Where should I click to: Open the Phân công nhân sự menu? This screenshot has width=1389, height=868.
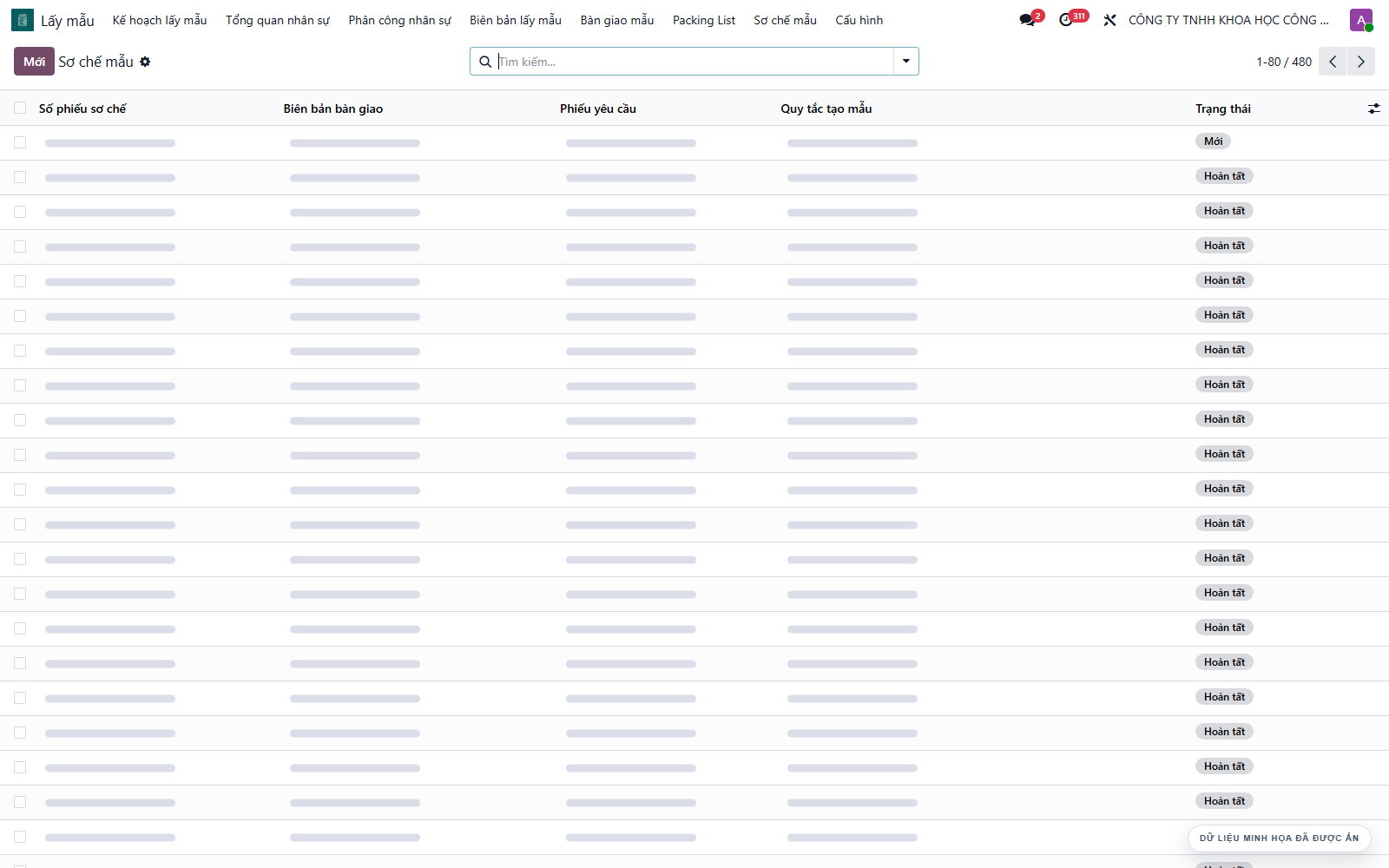(399, 20)
